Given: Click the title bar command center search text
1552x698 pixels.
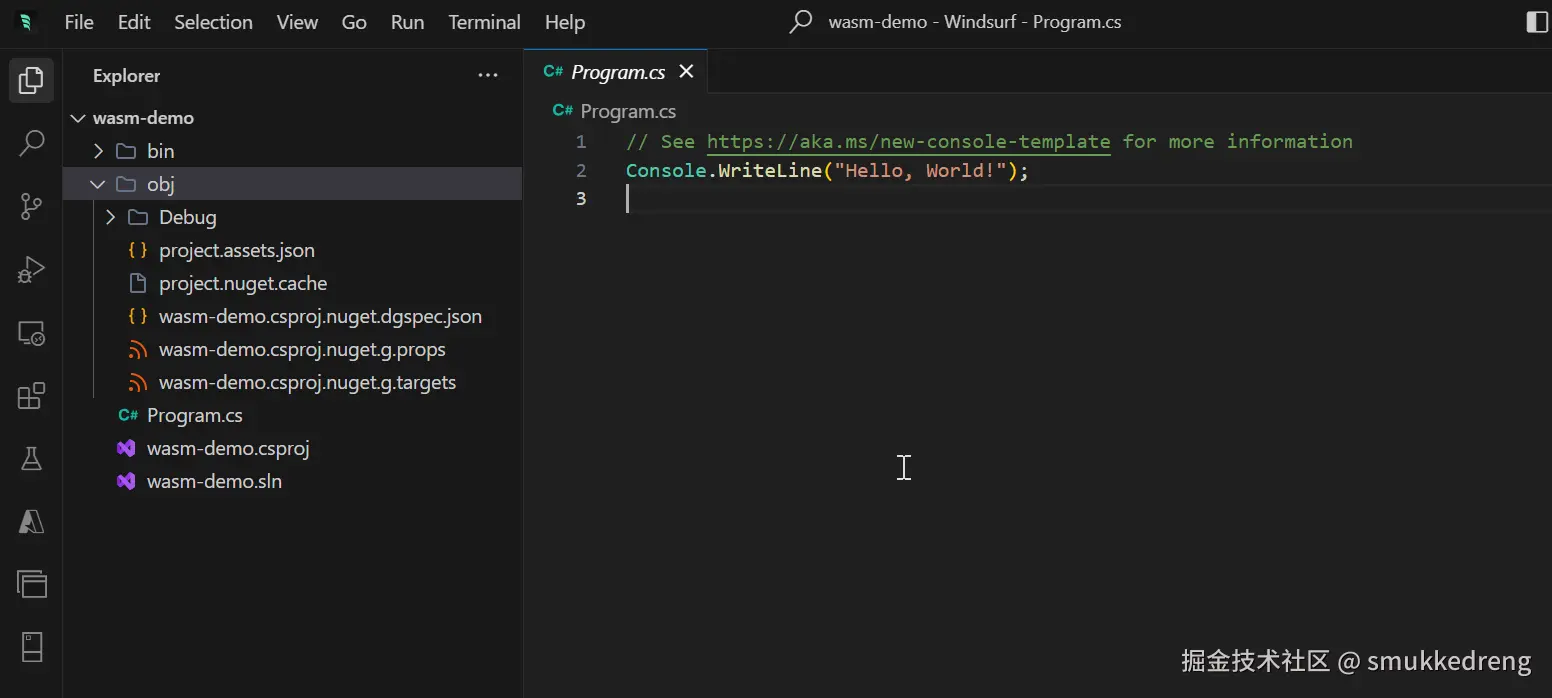Looking at the screenshot, I should 975,22.
